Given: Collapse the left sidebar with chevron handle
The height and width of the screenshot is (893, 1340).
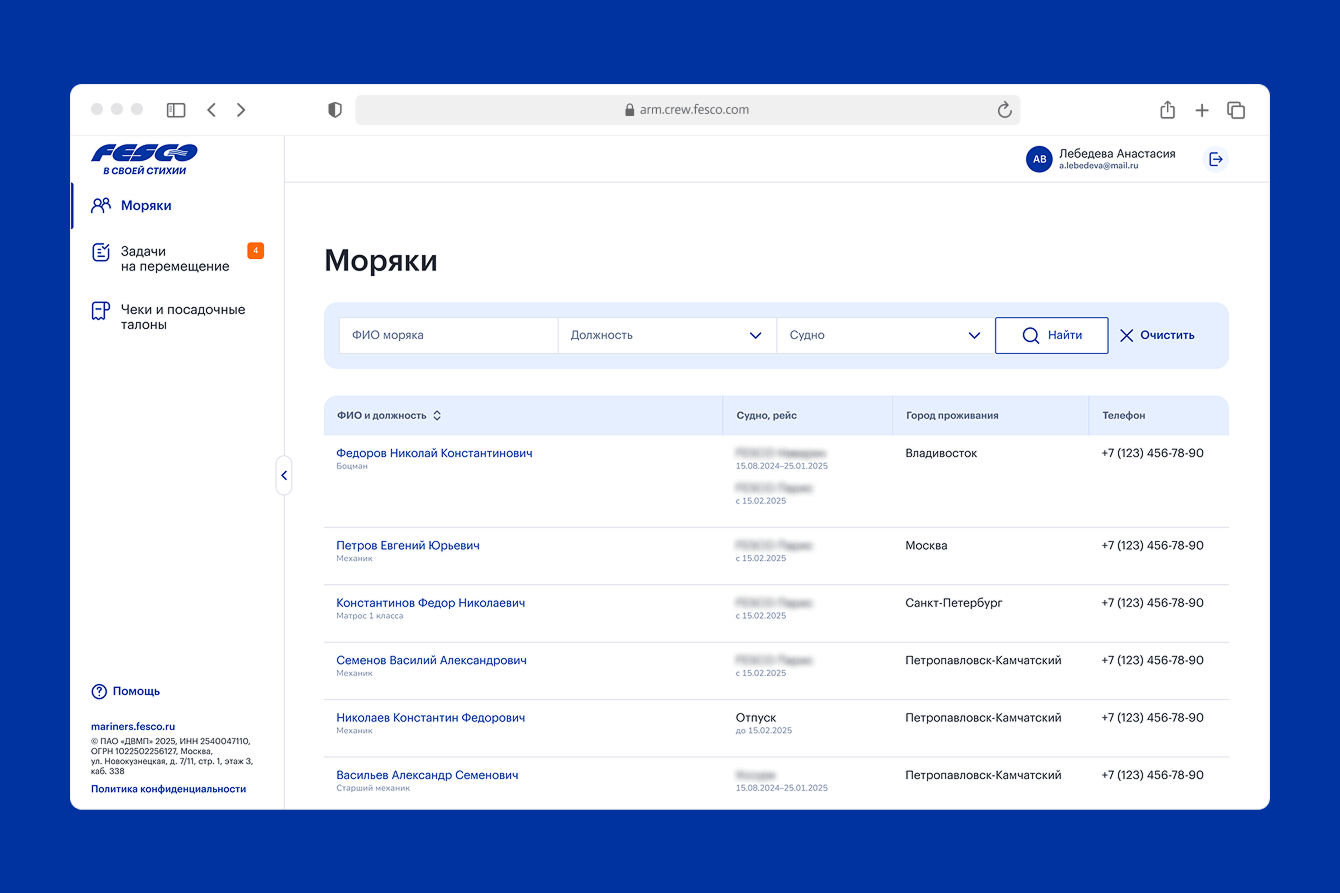Looking at the screenshot, I should point(284,476).
